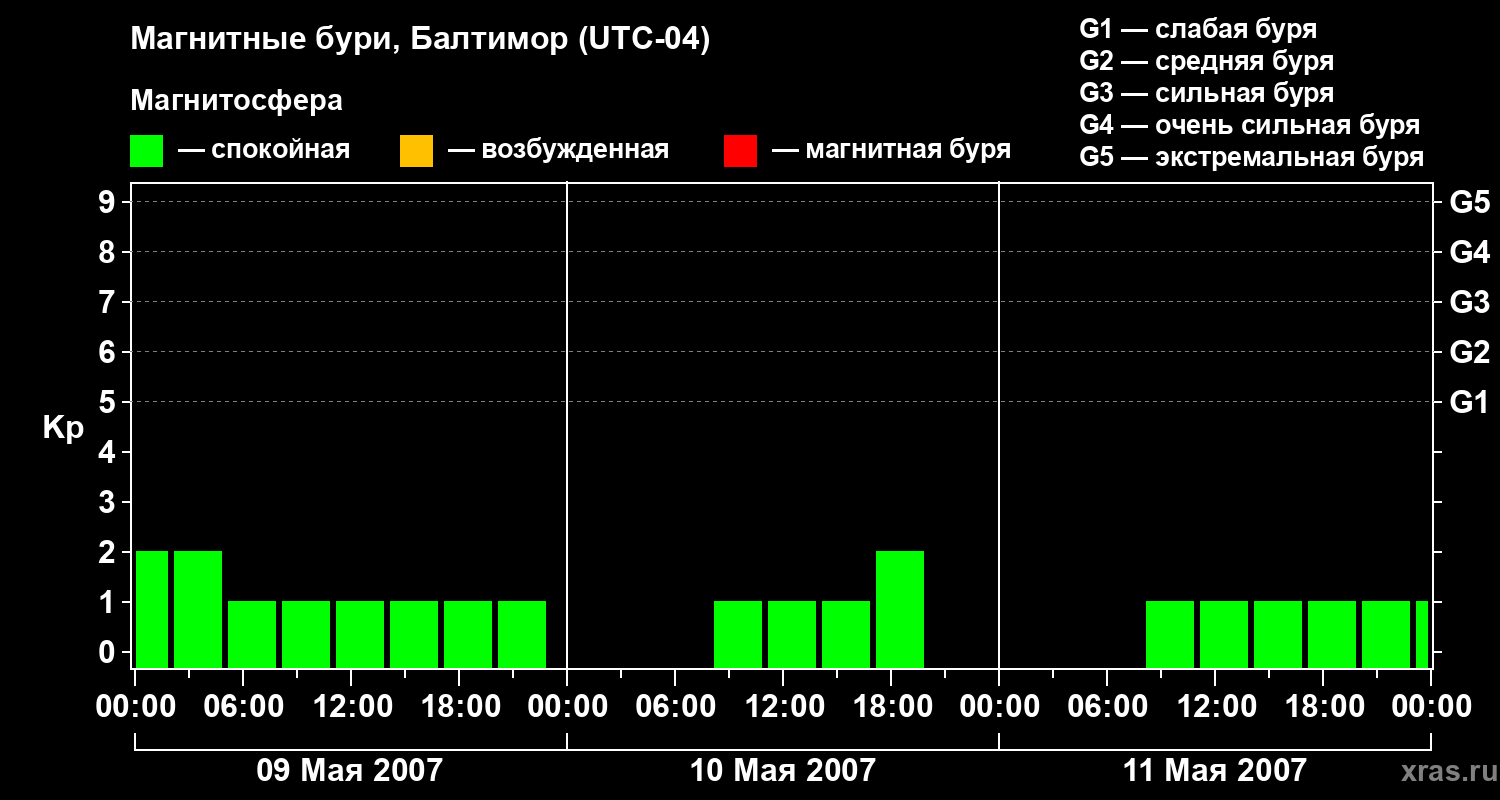The height and width of the screenshot is (800, 1500).
Task: Click the green calm magnetosphere legend swatch
Action: pyautogui.click(x=147, y=151)
